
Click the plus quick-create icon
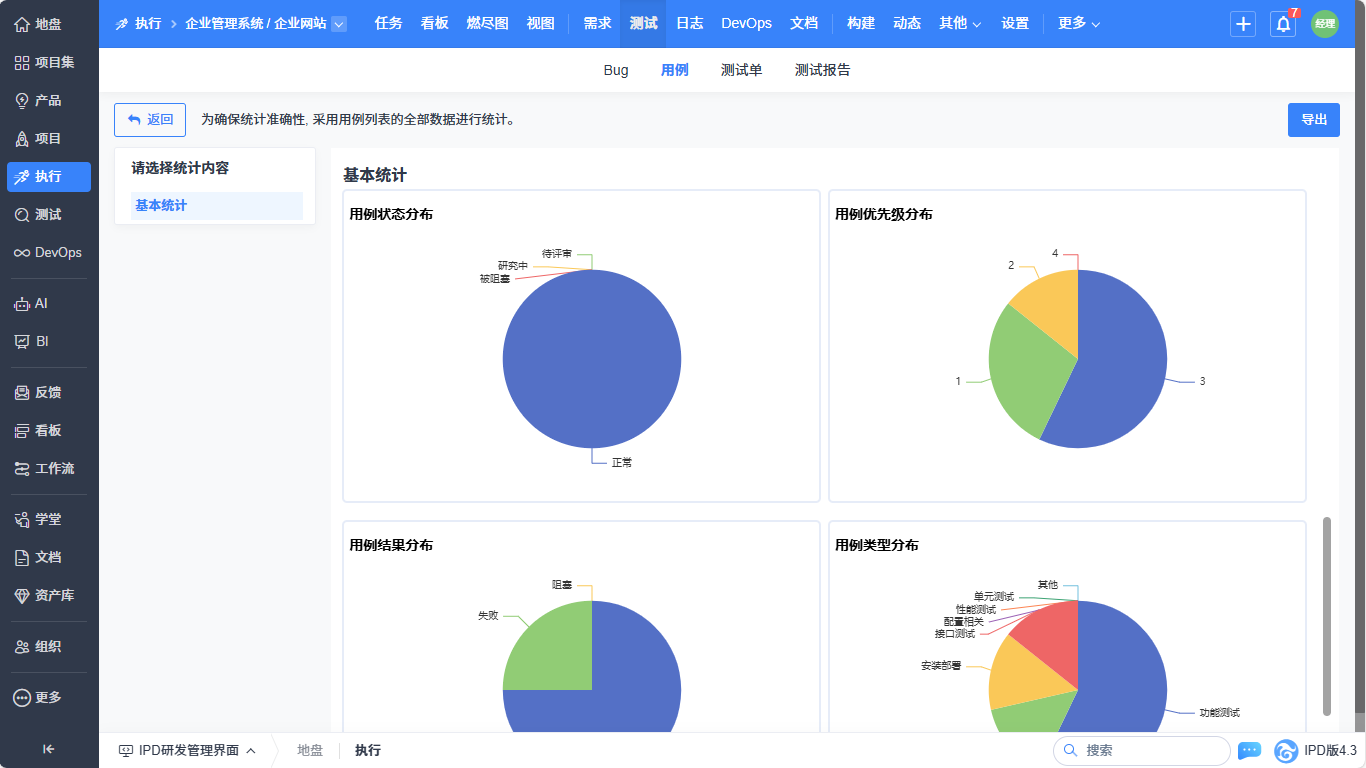(1243, 24)
